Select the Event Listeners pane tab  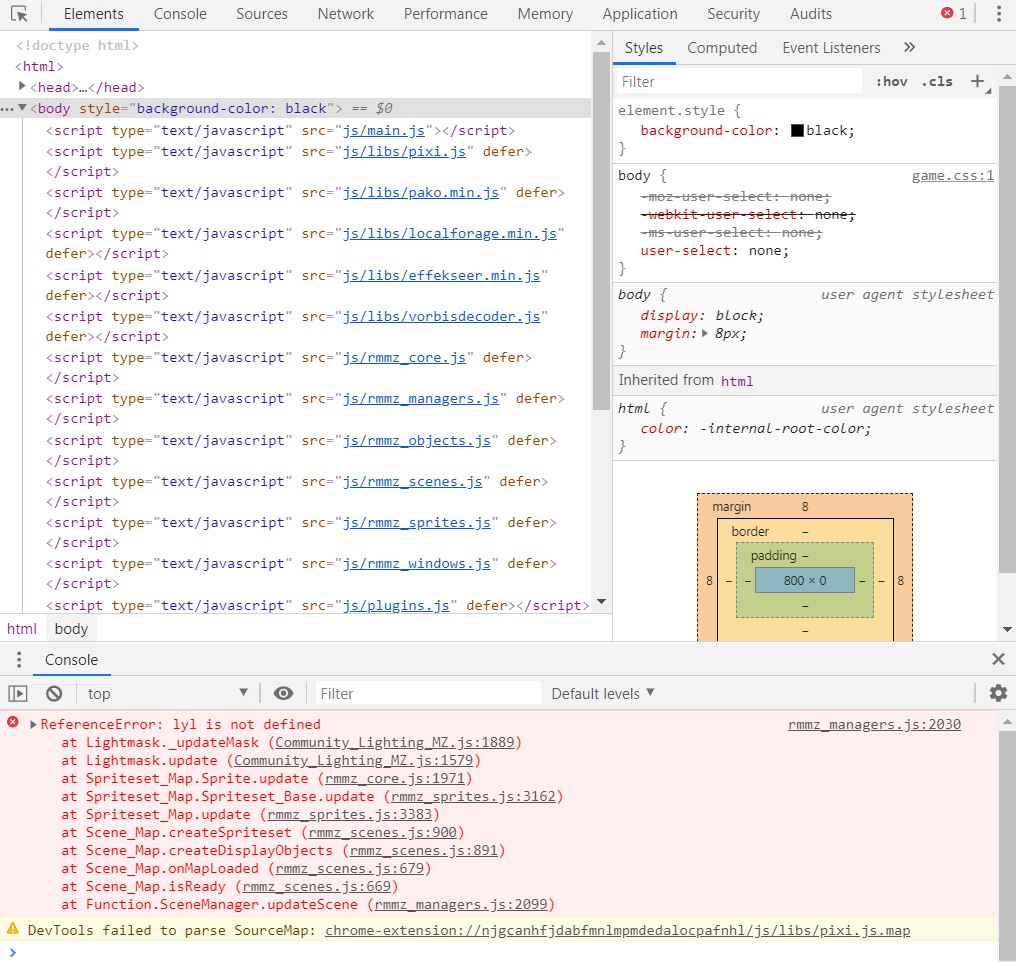831,48
